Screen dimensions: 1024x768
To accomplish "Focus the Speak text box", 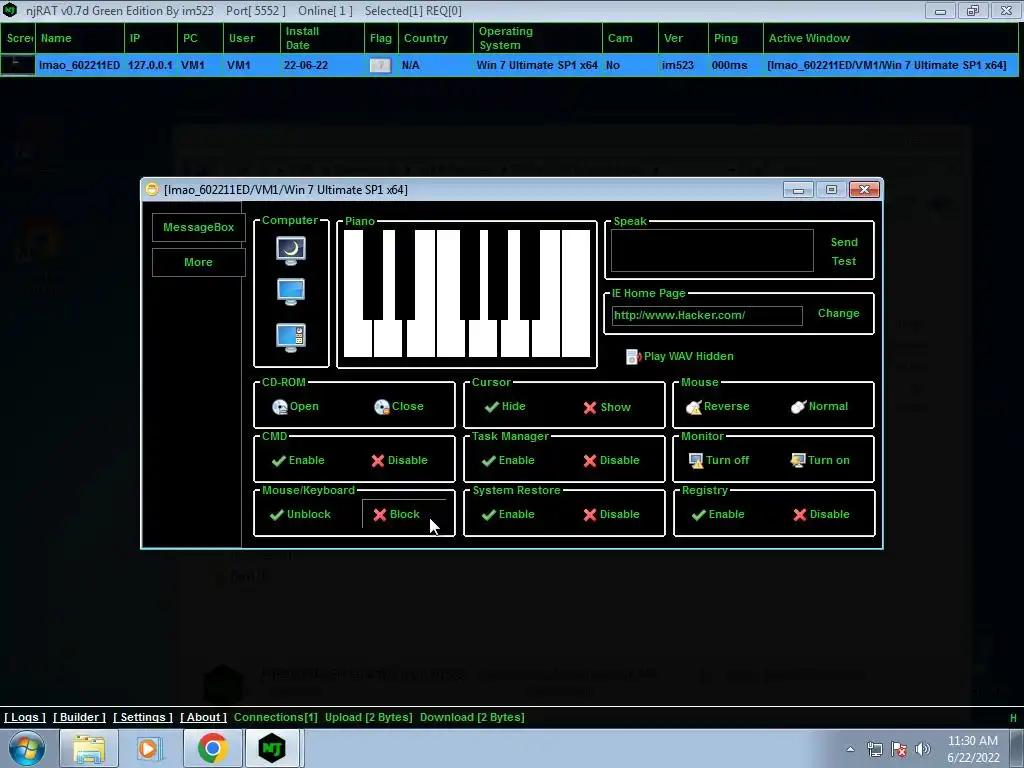I will point(712,250).
